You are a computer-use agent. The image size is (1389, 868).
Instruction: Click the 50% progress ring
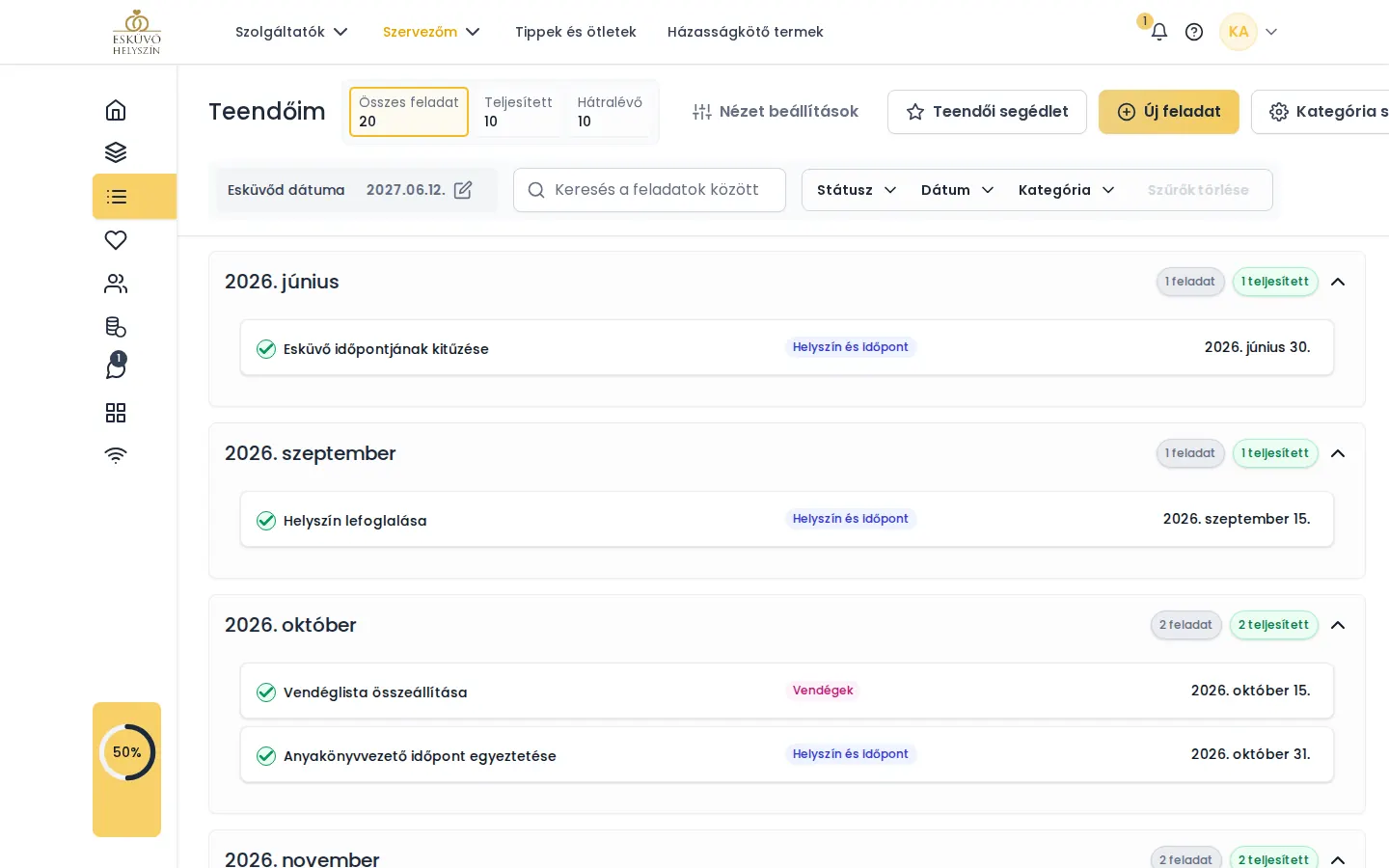[x=127, y=752]
